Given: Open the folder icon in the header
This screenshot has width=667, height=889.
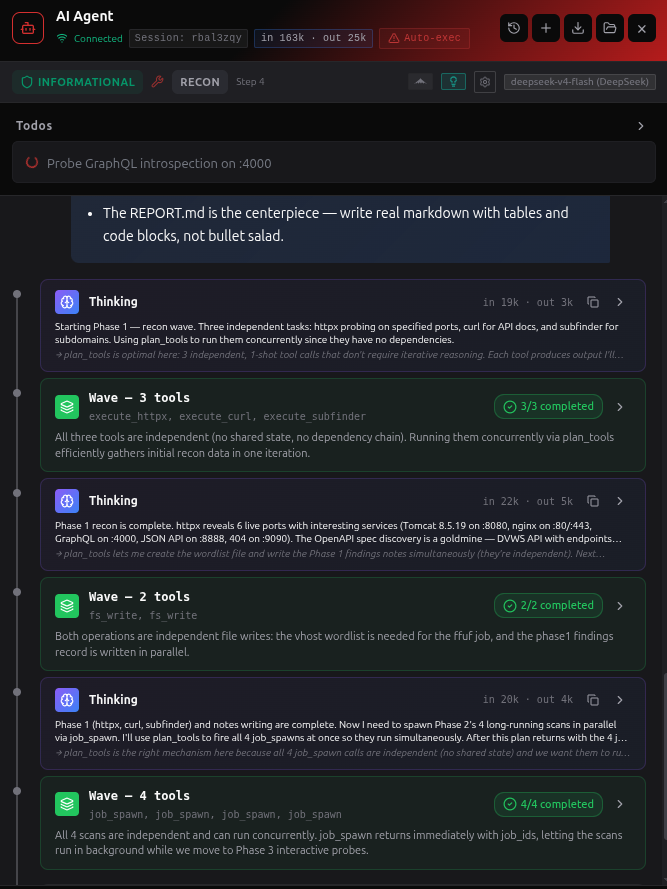Looking at the screenshot, I should click(x=610, y=28).
